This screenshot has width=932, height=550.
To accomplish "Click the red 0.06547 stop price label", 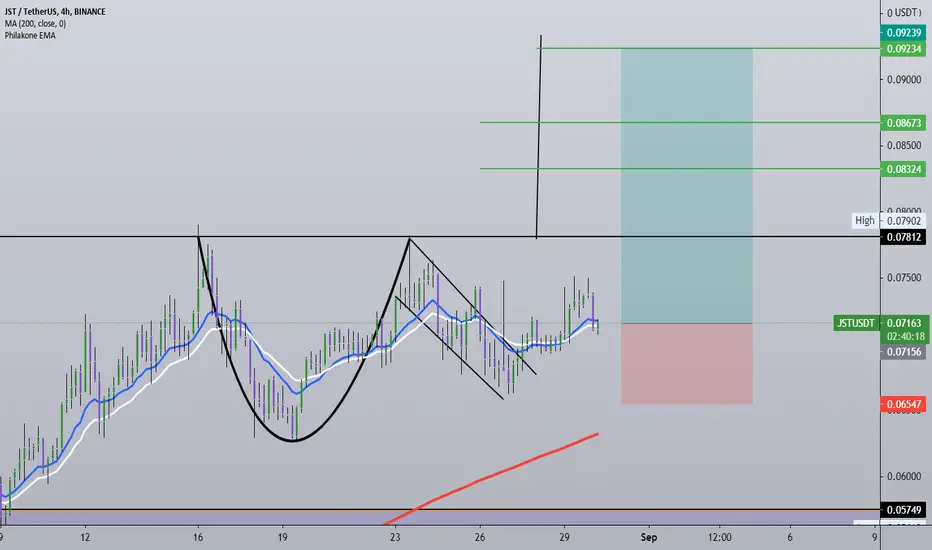I will pyautogui.click(x=903, y=405).
